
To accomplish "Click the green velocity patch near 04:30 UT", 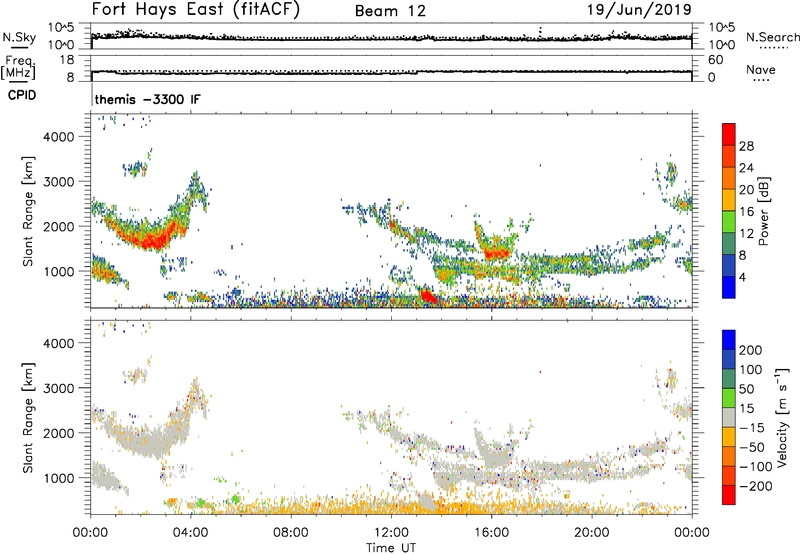I will pos(200,503).
